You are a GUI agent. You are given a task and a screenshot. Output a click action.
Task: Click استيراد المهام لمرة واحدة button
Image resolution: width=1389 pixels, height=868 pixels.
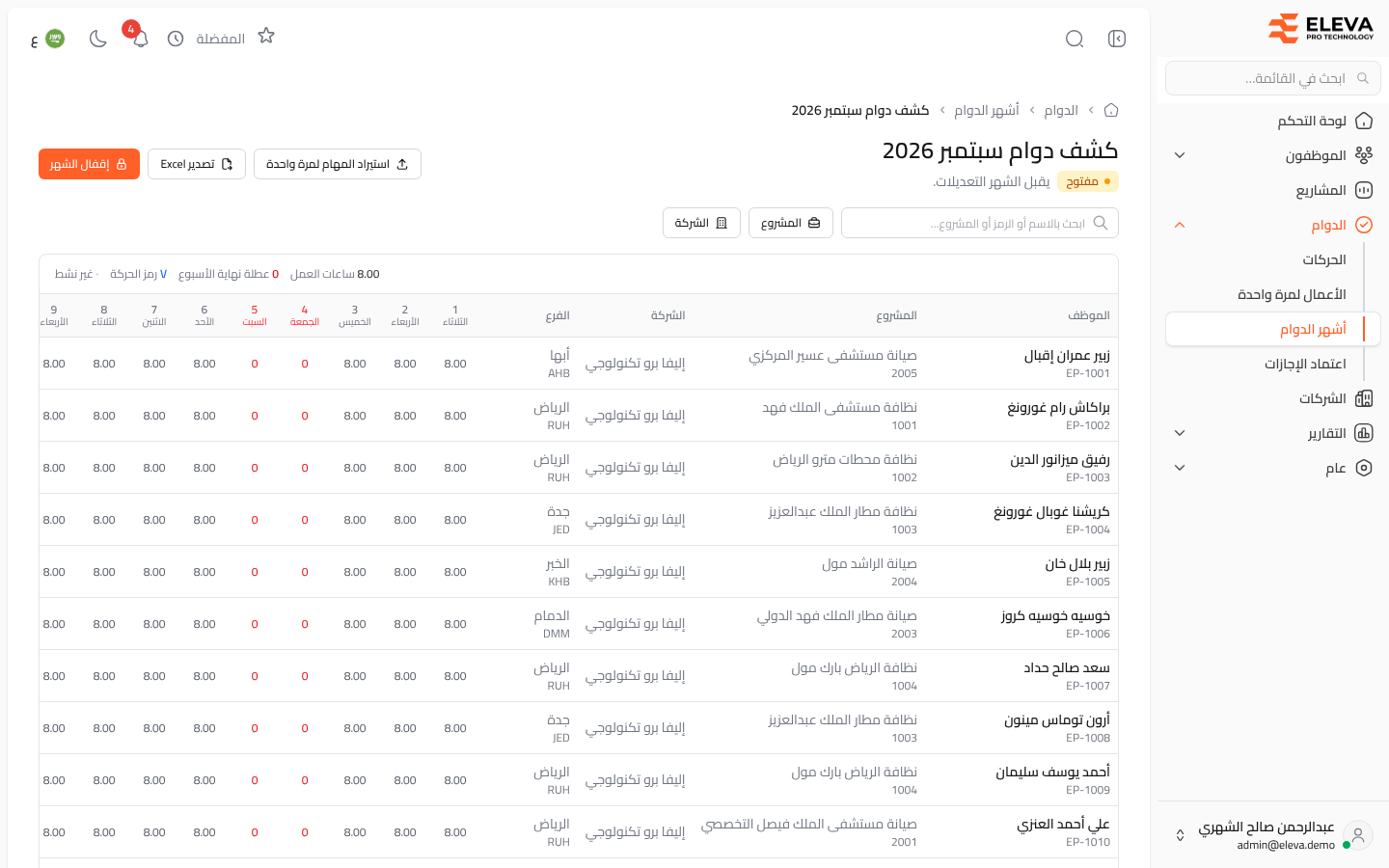point(338,164)
